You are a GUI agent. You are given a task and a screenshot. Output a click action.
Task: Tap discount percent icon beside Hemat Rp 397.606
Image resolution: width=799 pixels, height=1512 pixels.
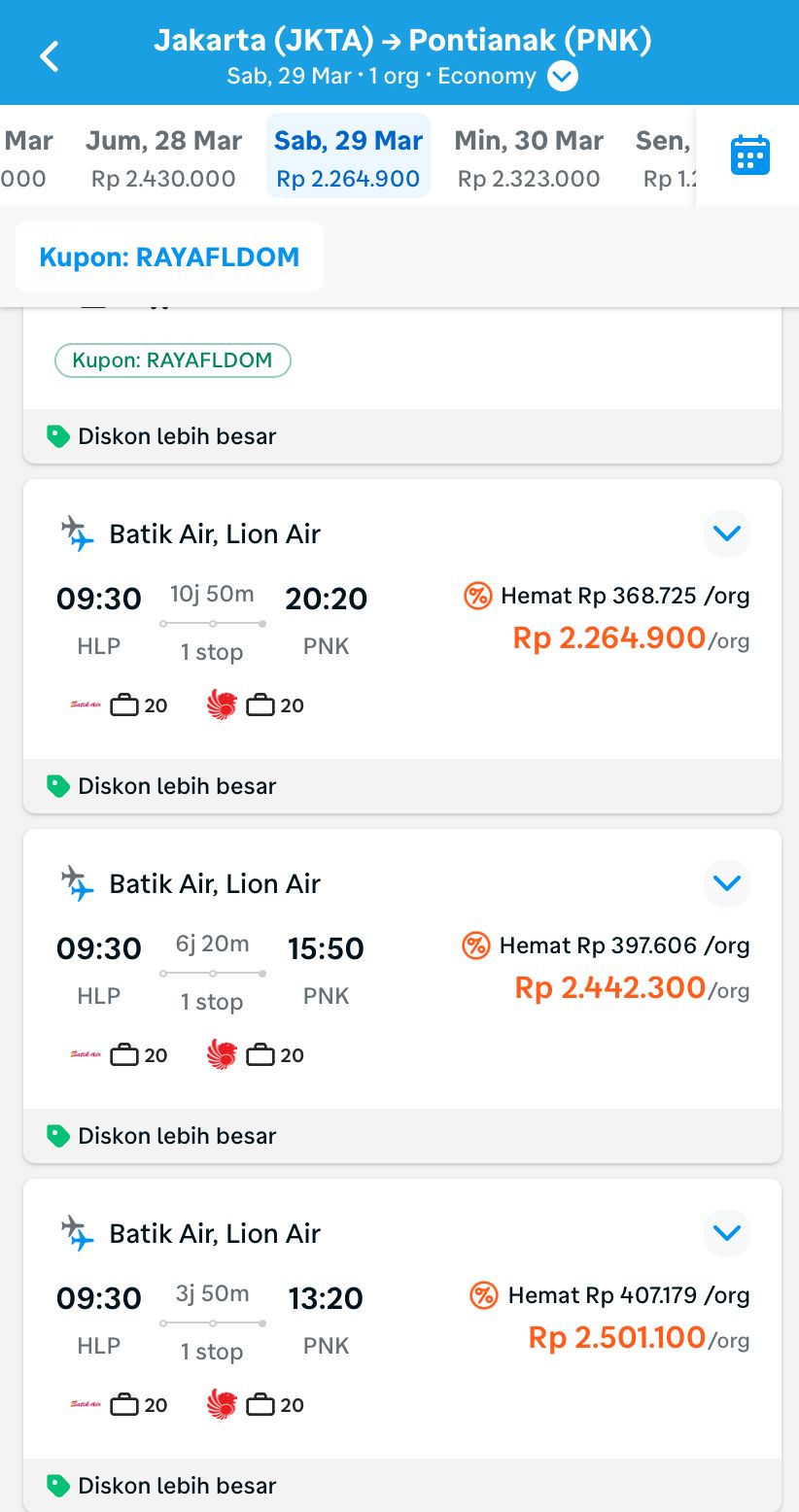pos(476,945)
